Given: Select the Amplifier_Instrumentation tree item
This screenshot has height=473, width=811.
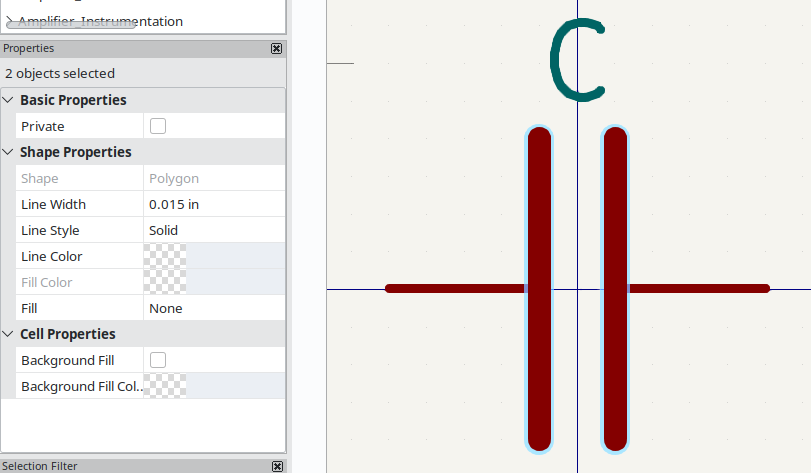Looking at the screenshot, I should [x=100, y=21].
